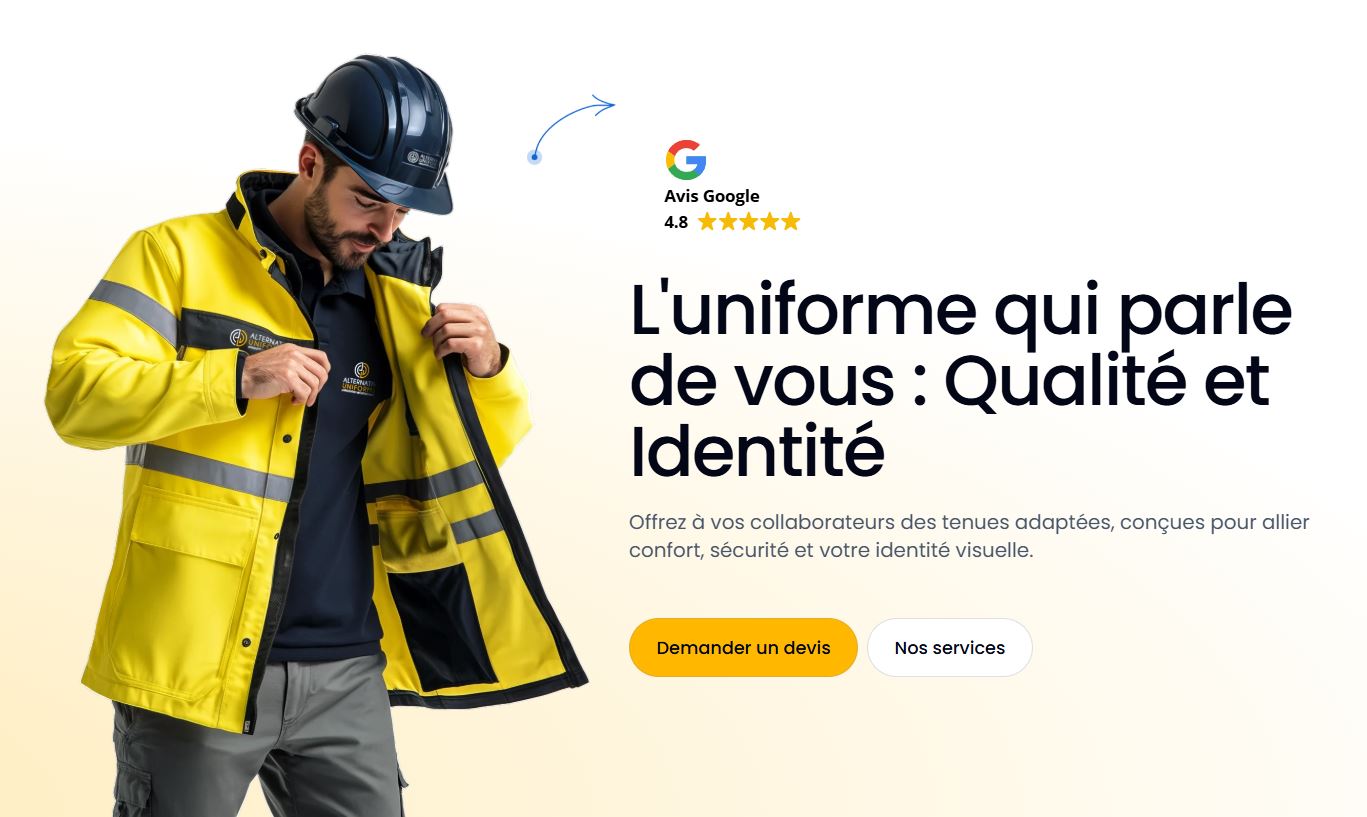Select the fifth and last rating star
Screen dimensions: 1367x817
(791, 222)
